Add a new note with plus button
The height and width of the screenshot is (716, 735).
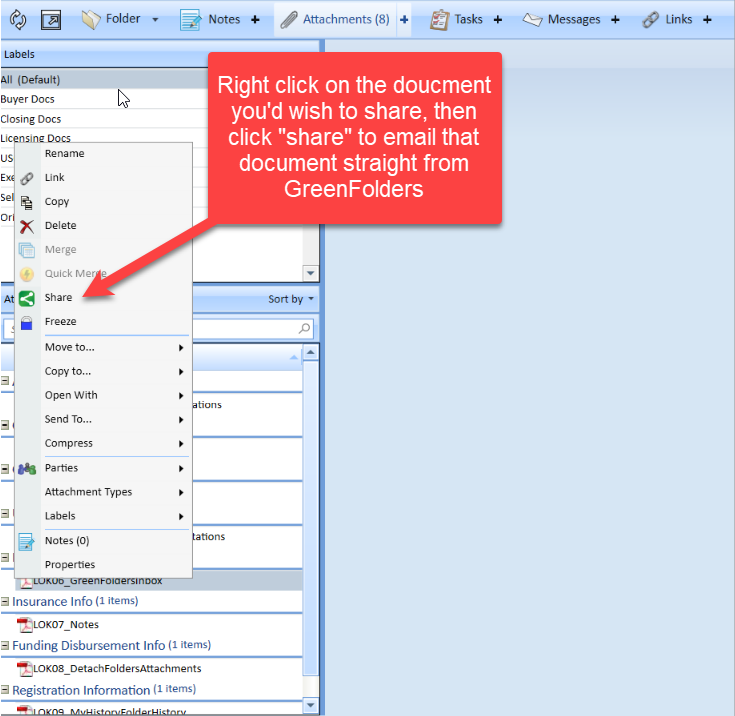(255, 20)
